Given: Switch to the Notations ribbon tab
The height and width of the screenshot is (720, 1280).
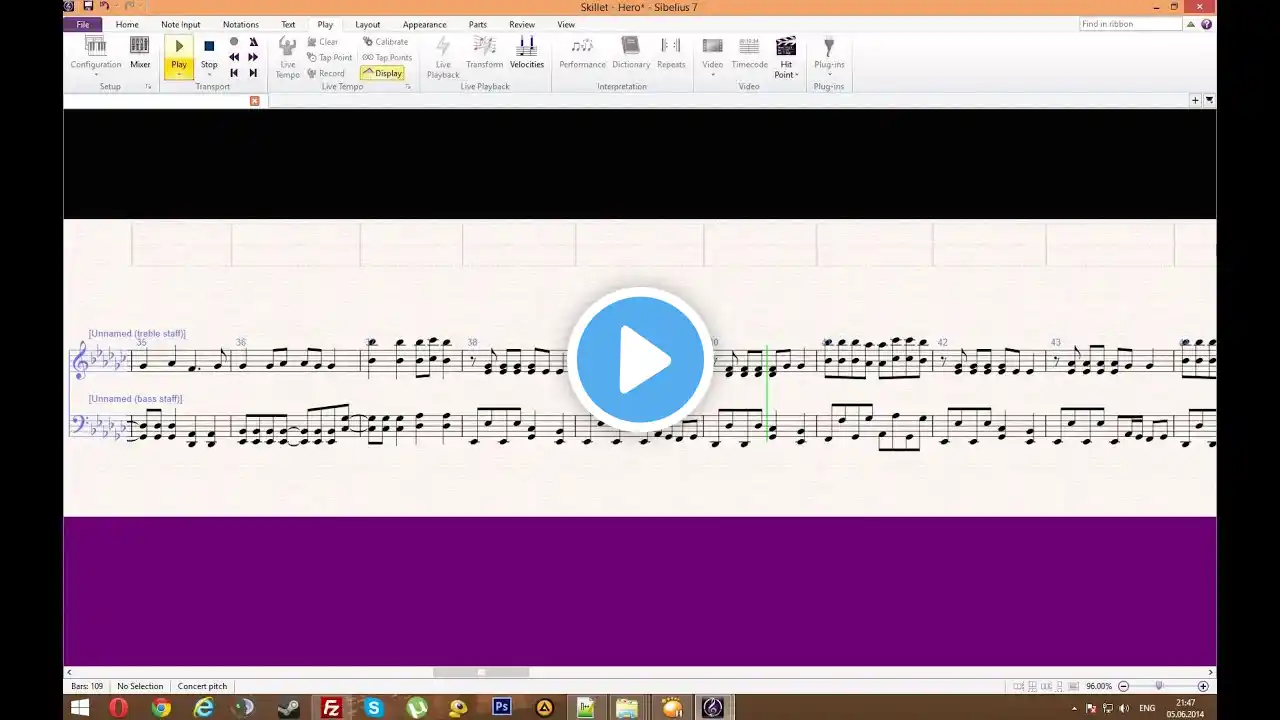Looking at the screenshot, I should coord(240,24).
